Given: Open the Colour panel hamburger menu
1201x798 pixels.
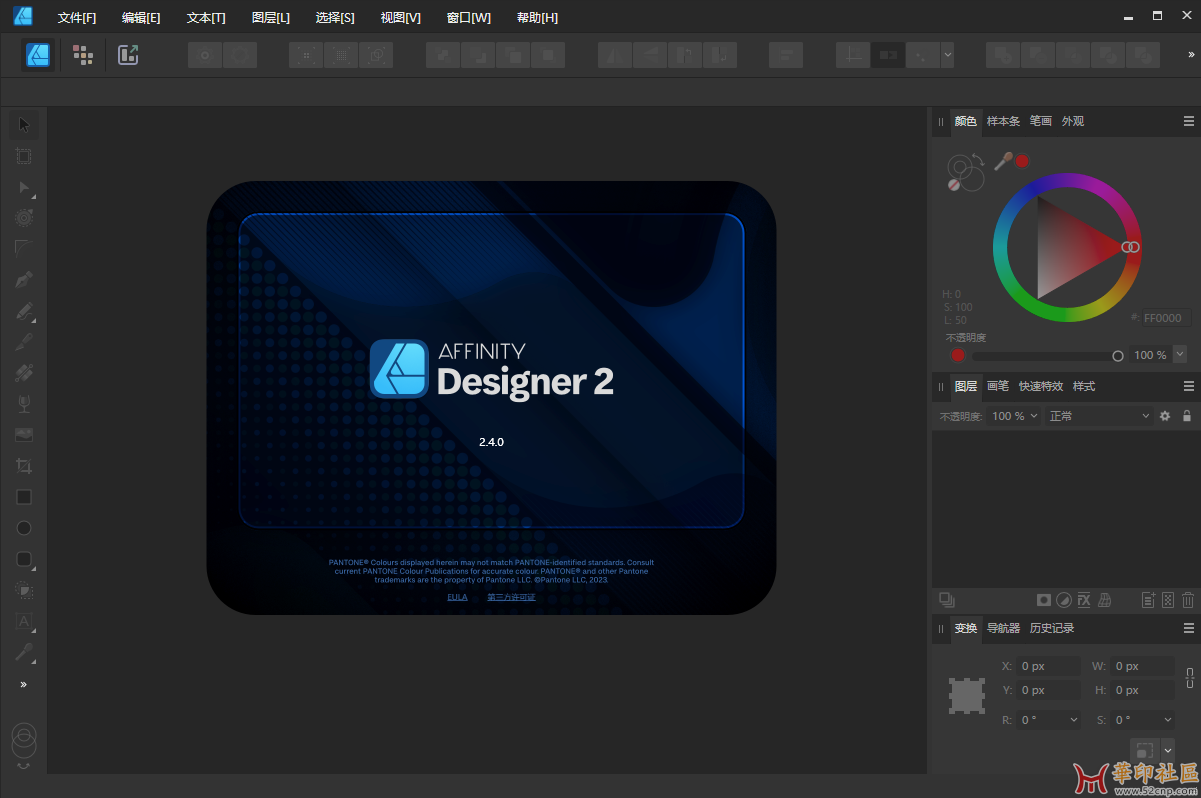Looking at the screenshot, I should (1189, 121).
